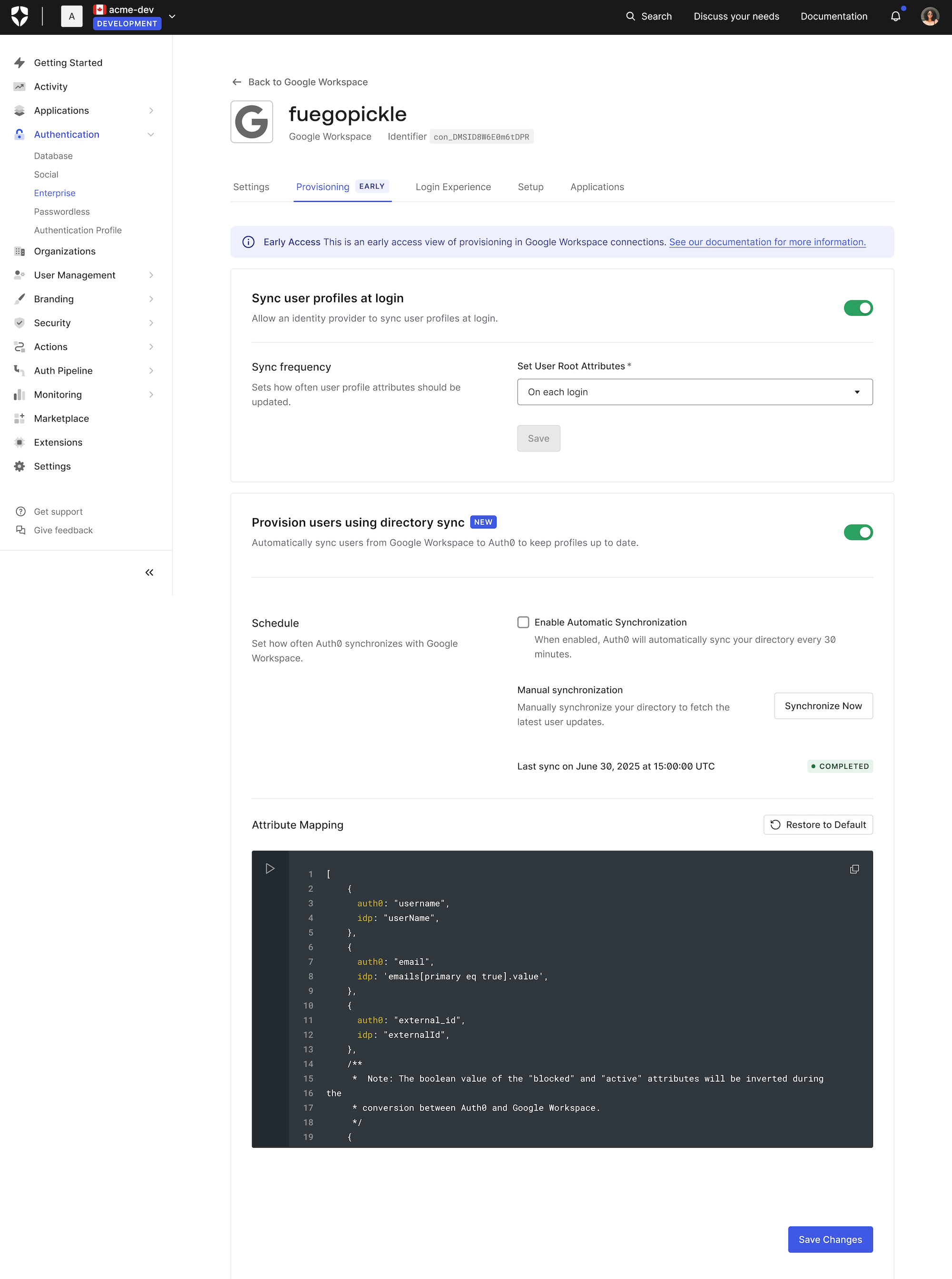This screenshot has width=952, height=1279.
Task: Open the provisioning documentation link
Action: tap(767, 242)
